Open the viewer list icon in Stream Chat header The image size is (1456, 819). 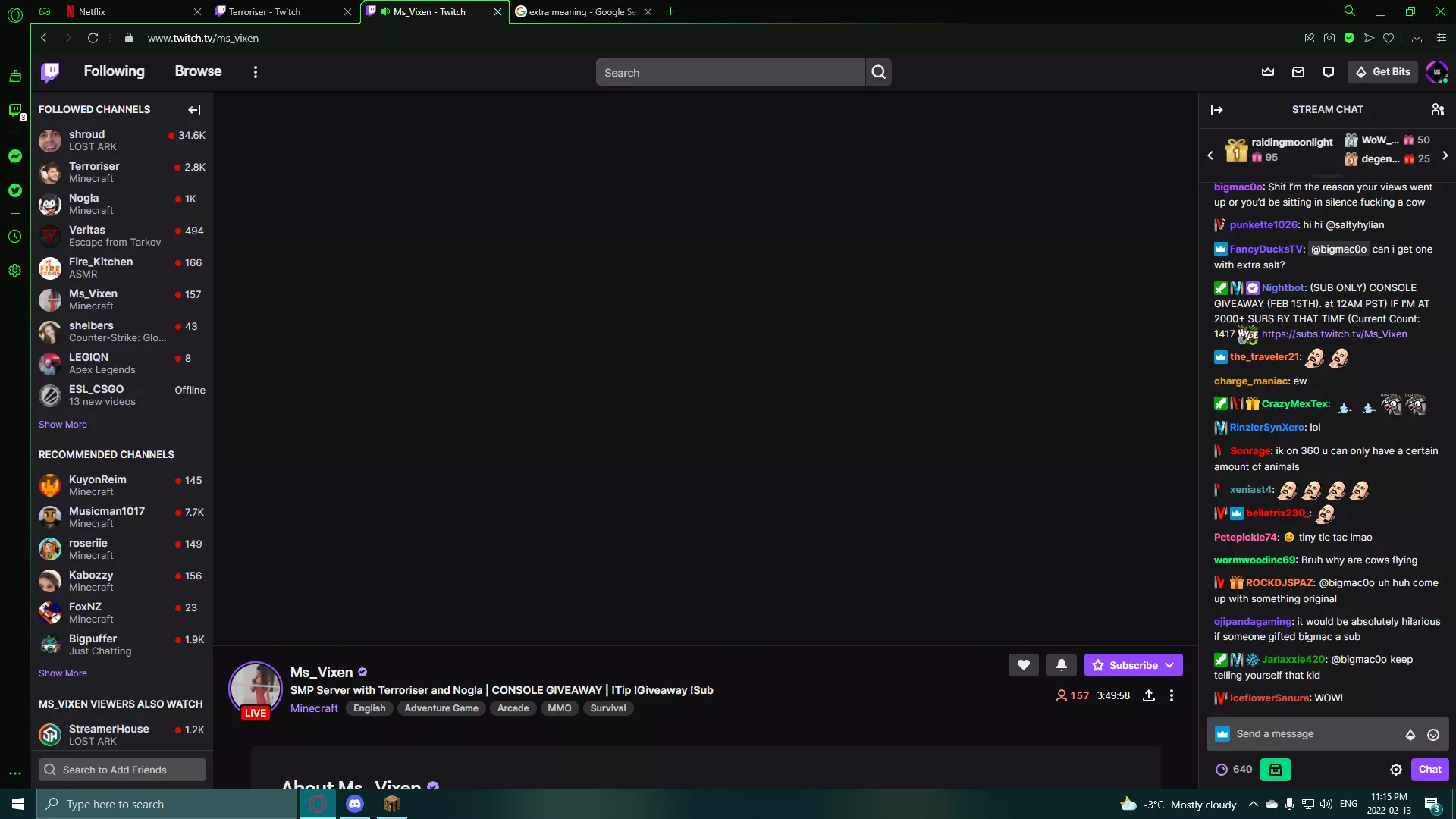pyautogui.click(x=1438, y=109)
